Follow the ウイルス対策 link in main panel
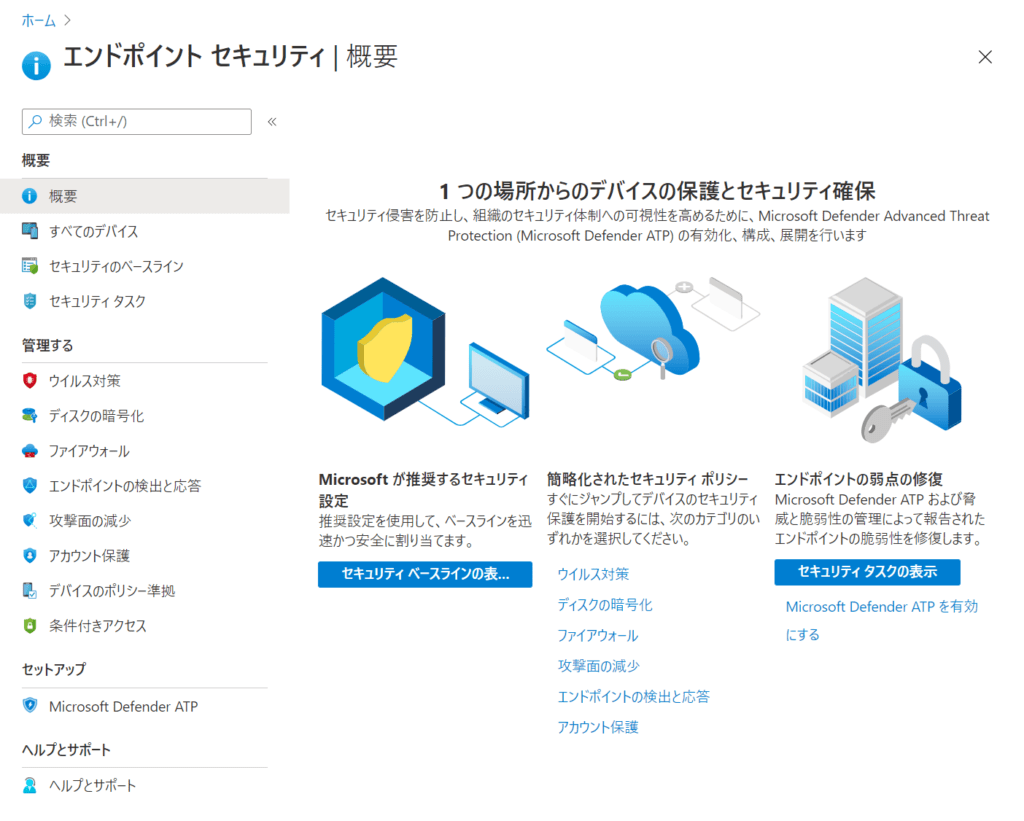 [x=593, y=574]
